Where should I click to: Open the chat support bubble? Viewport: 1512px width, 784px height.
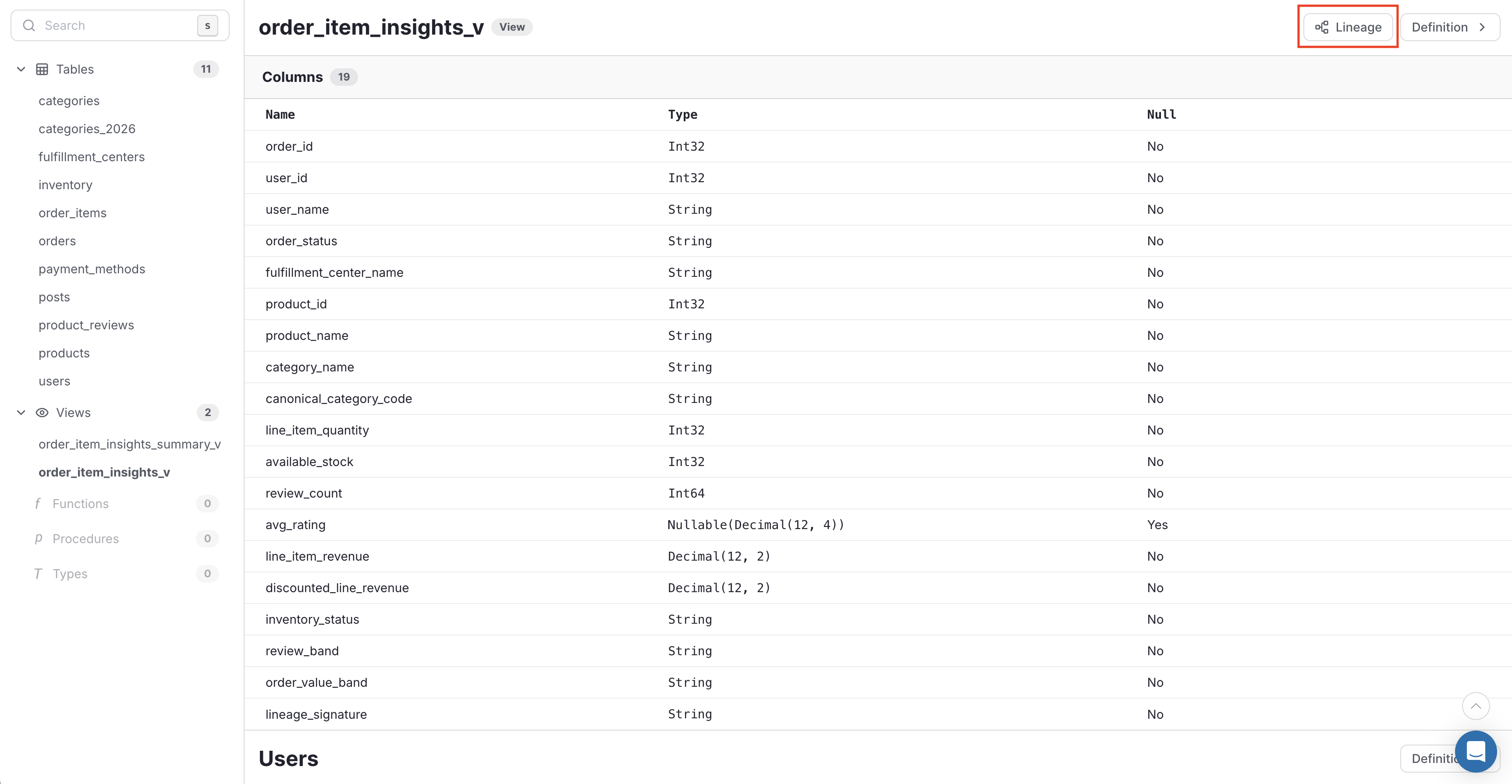click(x=1476, y=751)
